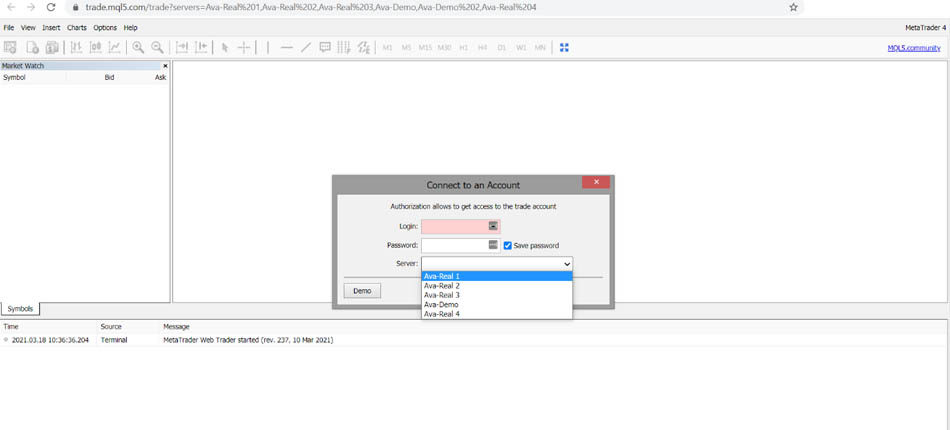Screen dimensions: 950x430
Task: Click the blue fullscreen grid icon
Action: (564, 47)
